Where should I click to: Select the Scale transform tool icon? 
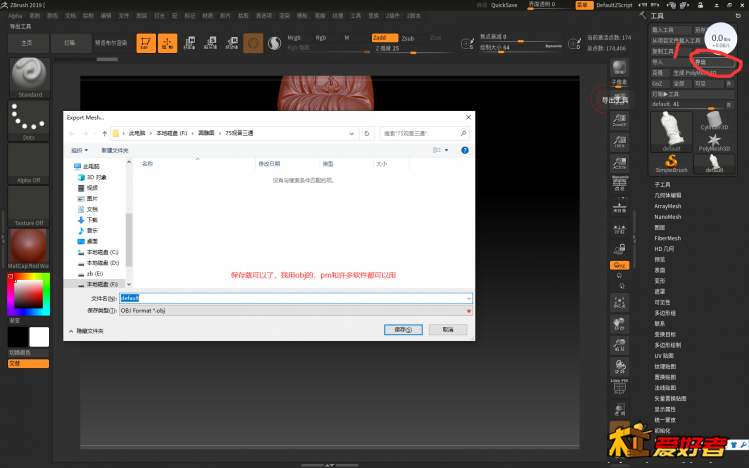click(x=210, y=43)
